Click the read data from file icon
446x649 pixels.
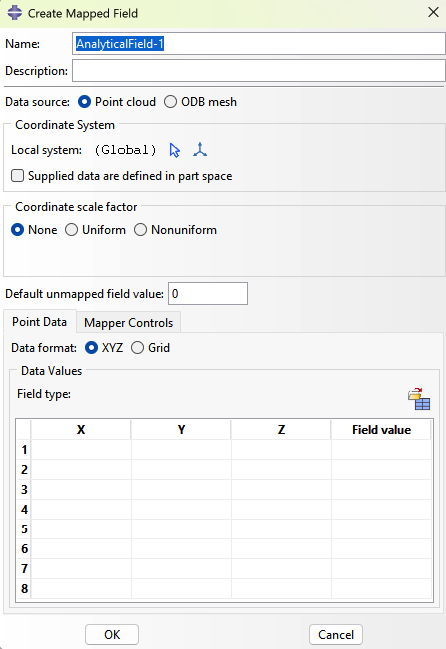tap(419, 399)
